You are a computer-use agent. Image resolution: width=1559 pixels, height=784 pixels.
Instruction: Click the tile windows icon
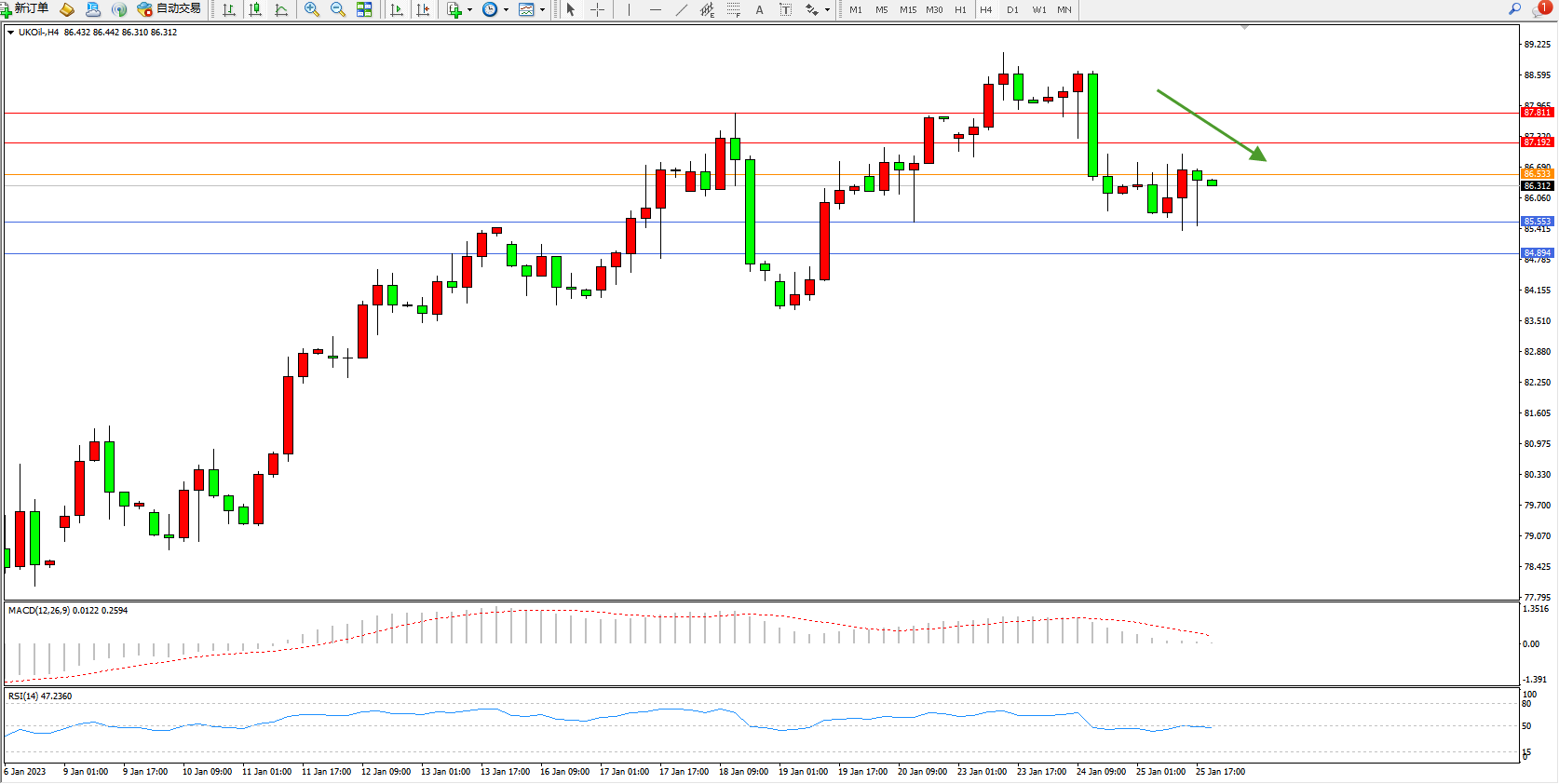click(x=364, y=9)
